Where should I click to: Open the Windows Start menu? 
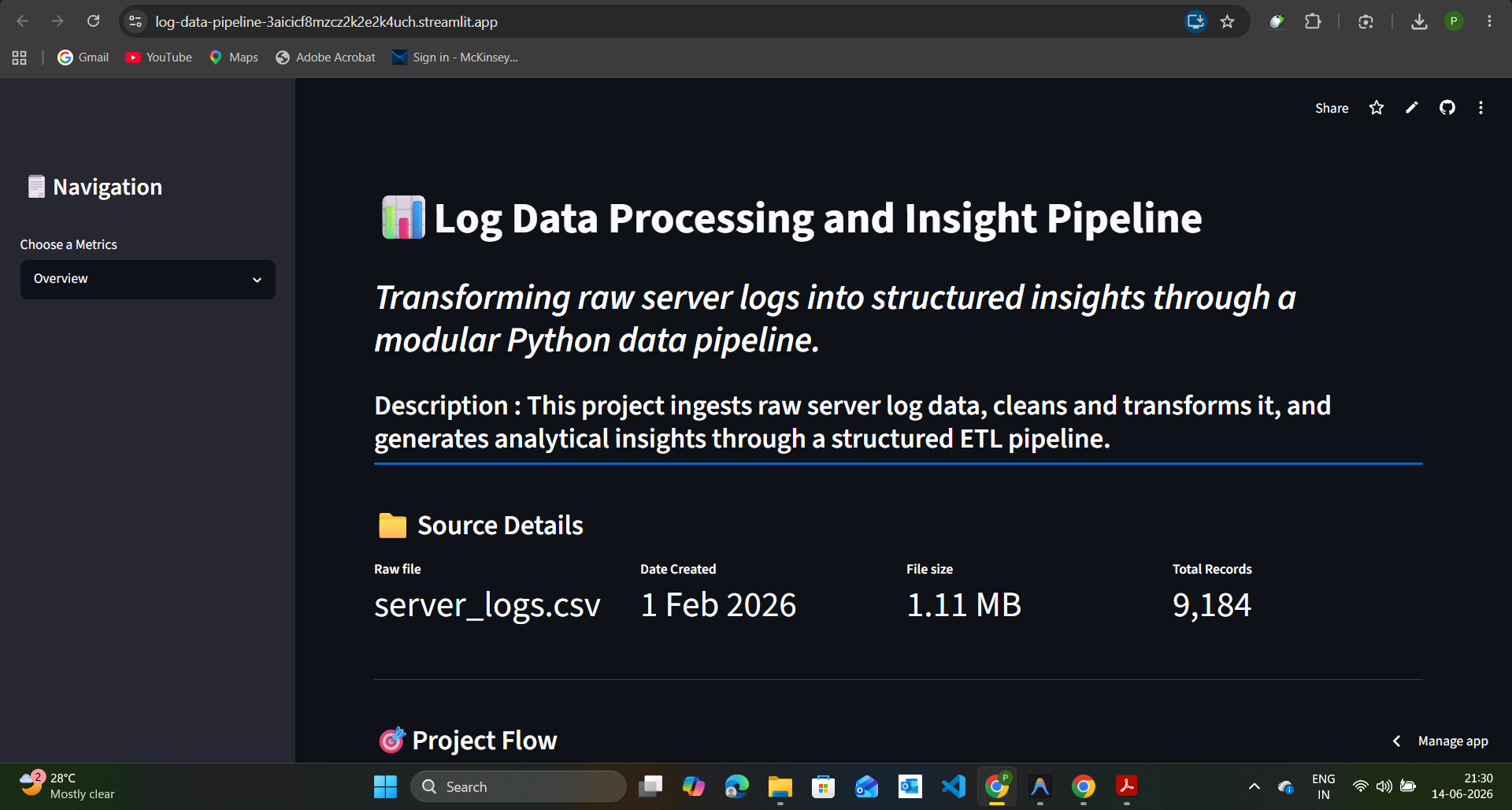pyautogui.click(x=385, y=786)
